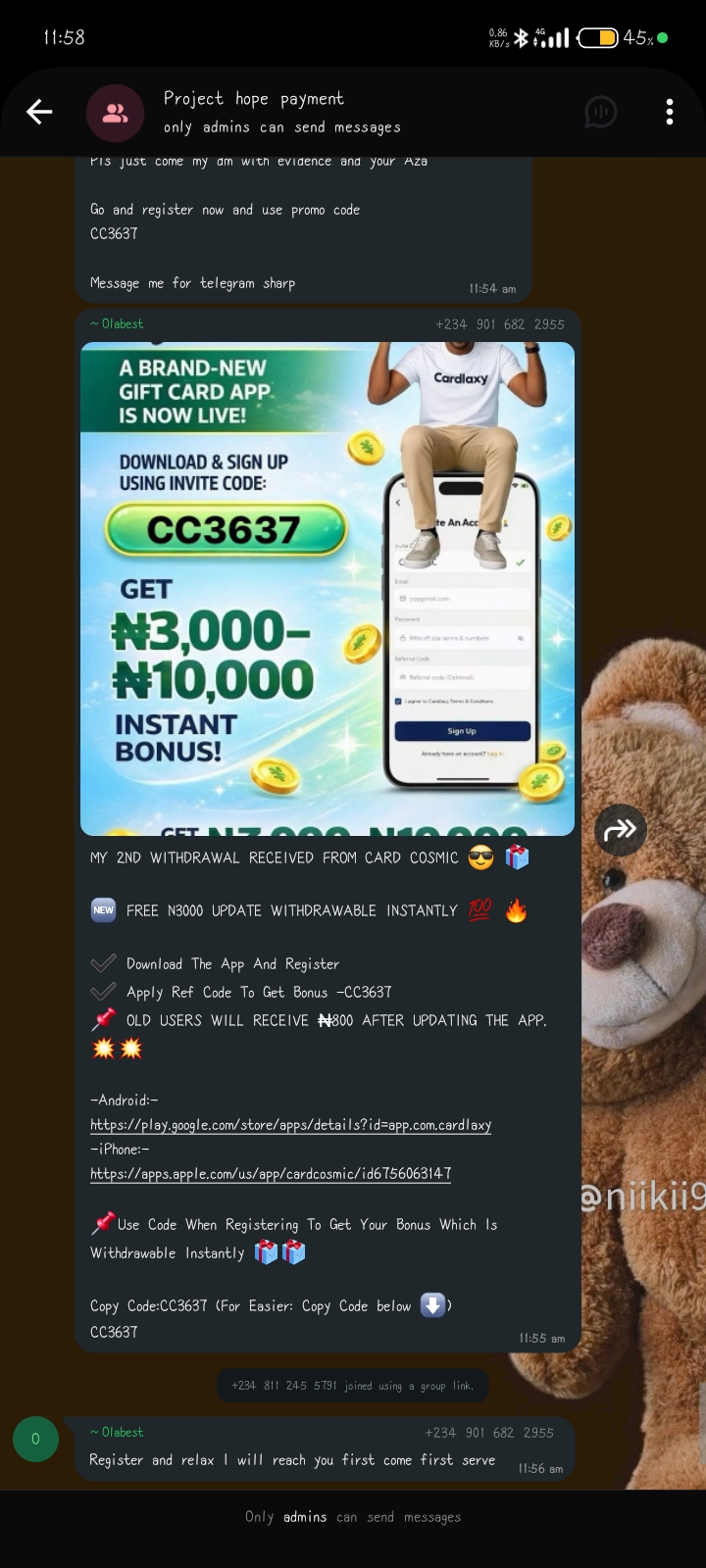Tap the 'Project hope payment' group title
This screenshot has height=1568, width=706.
pos(254,98)
